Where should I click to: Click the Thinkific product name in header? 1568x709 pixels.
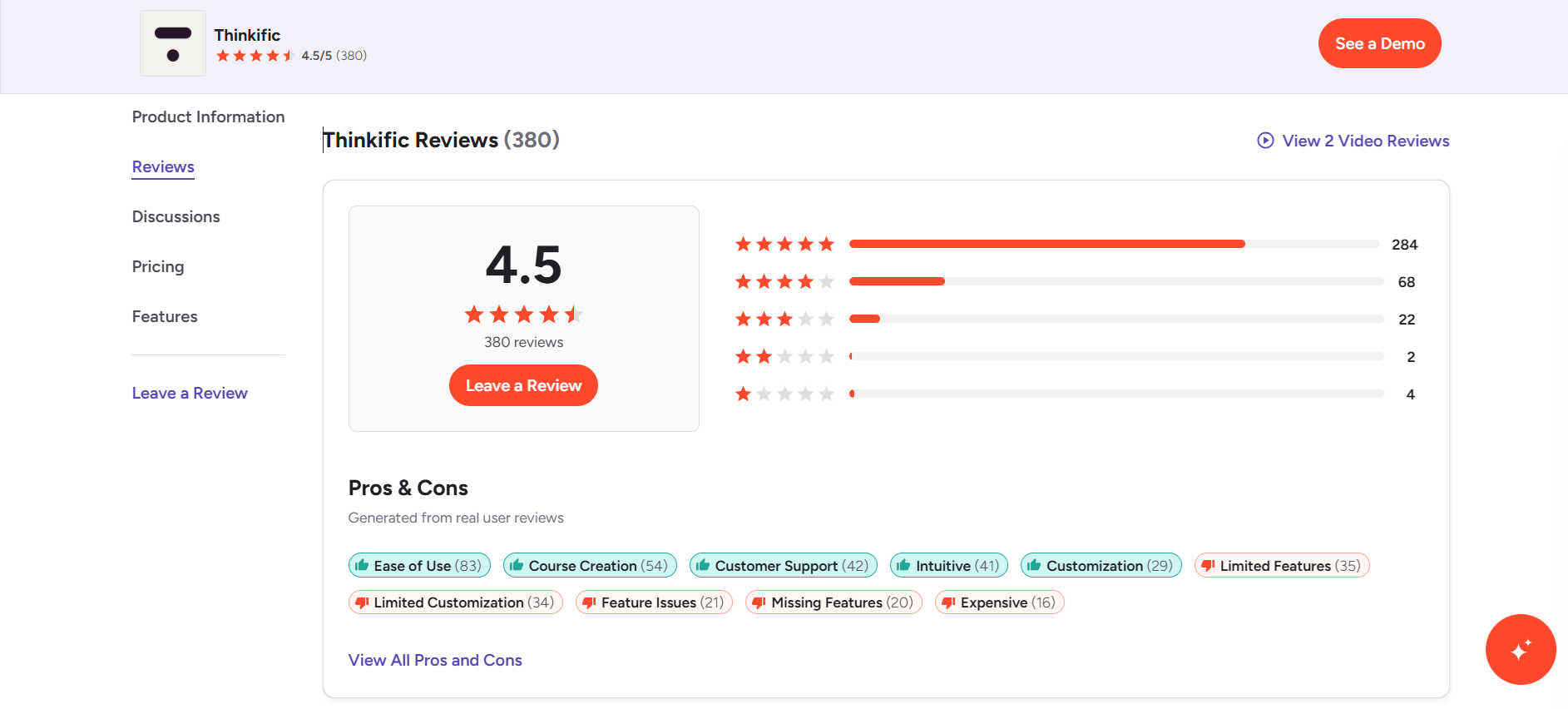point(247,35)
